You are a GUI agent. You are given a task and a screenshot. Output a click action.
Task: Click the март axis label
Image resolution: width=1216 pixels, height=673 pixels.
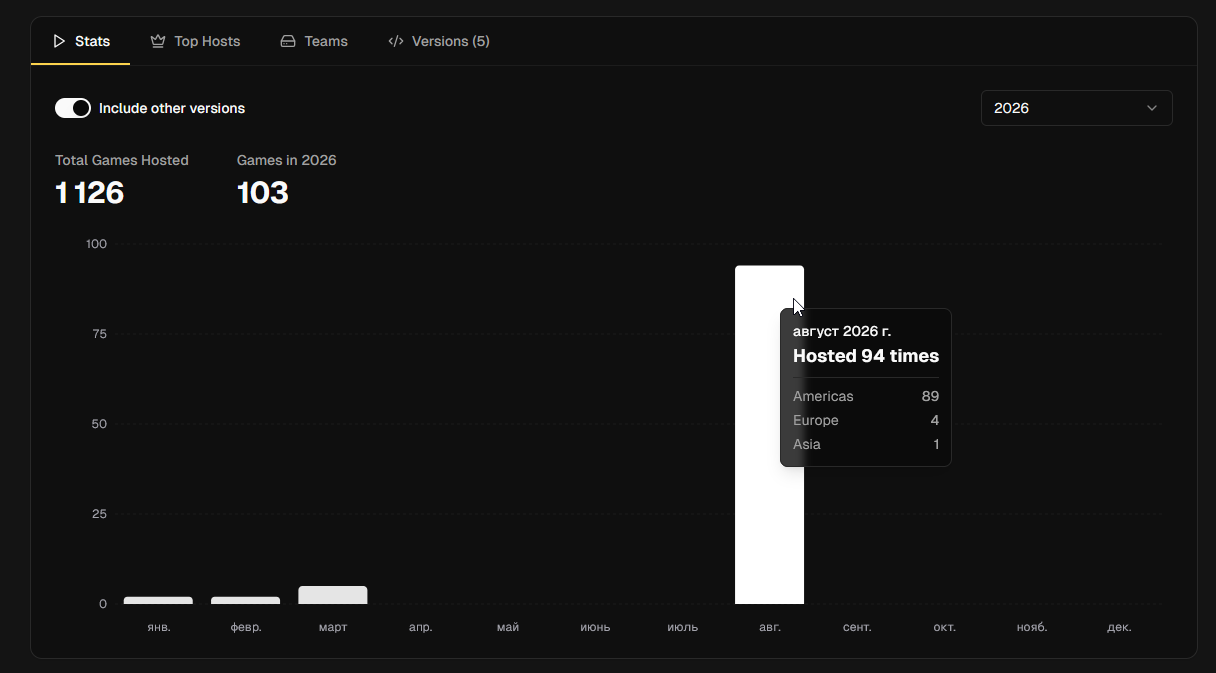(x=333, y=627)
